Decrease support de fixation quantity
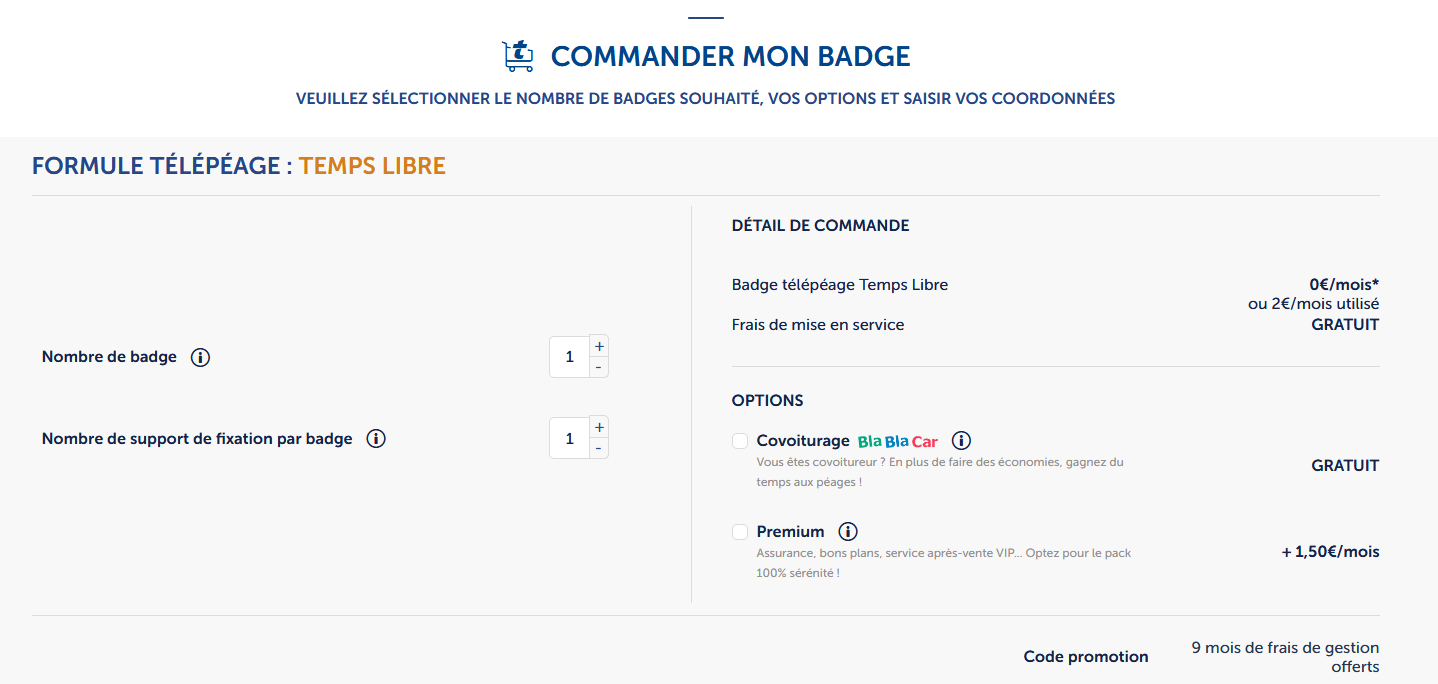The width and height of the screenshot is (1438, 684). (598, 448)
